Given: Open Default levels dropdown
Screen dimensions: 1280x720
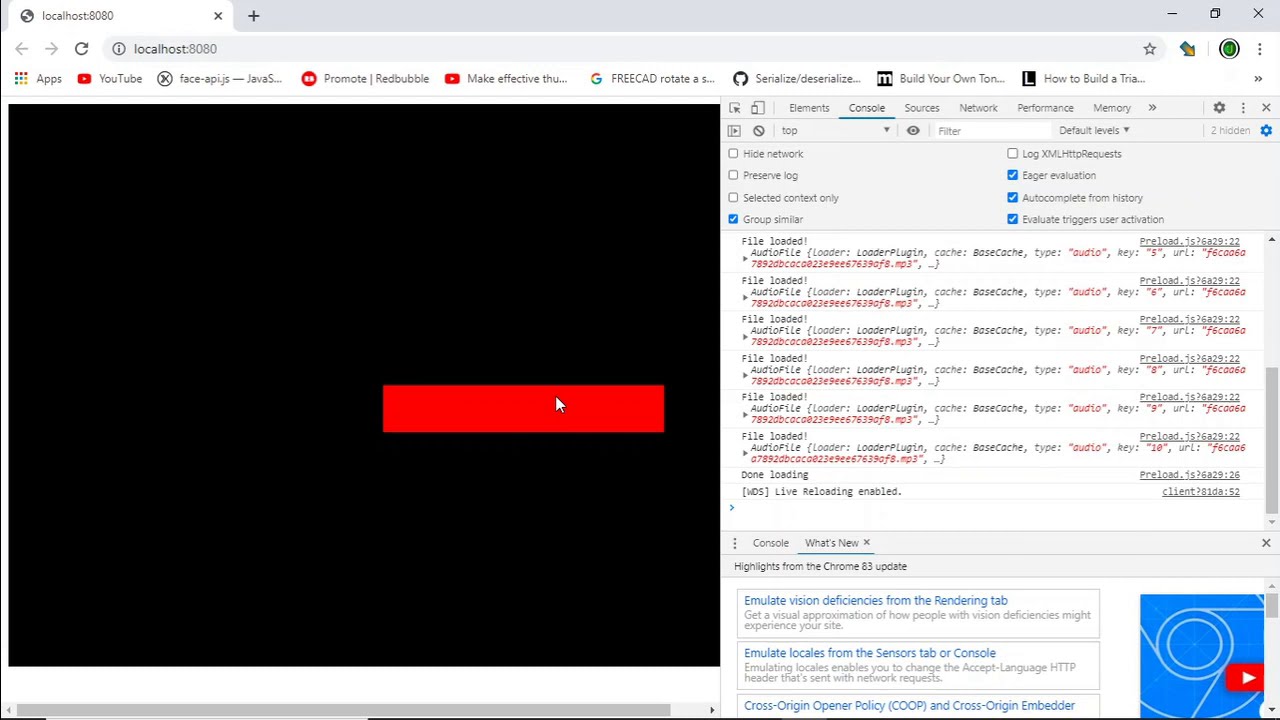Looking at the screenshot, I should coord(1094,131).
